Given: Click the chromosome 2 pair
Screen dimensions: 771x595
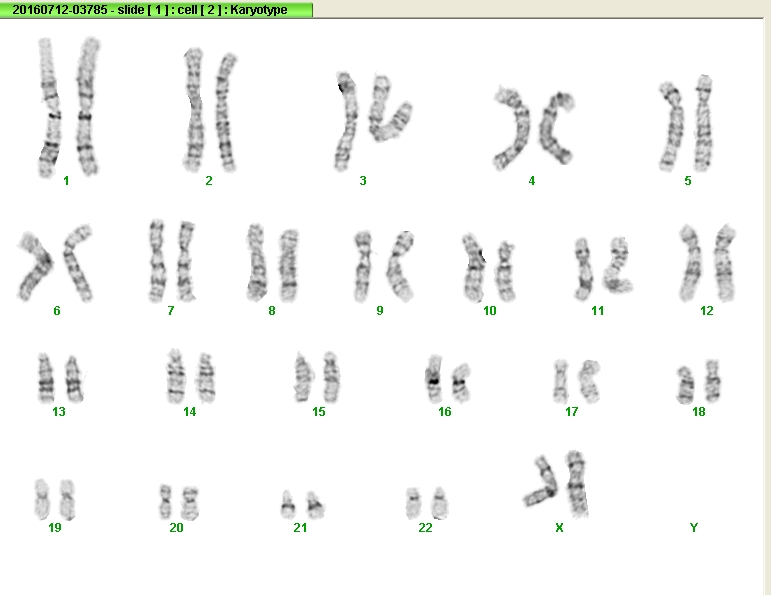Looking at the screenshot, I should click(x=209, y=110).
